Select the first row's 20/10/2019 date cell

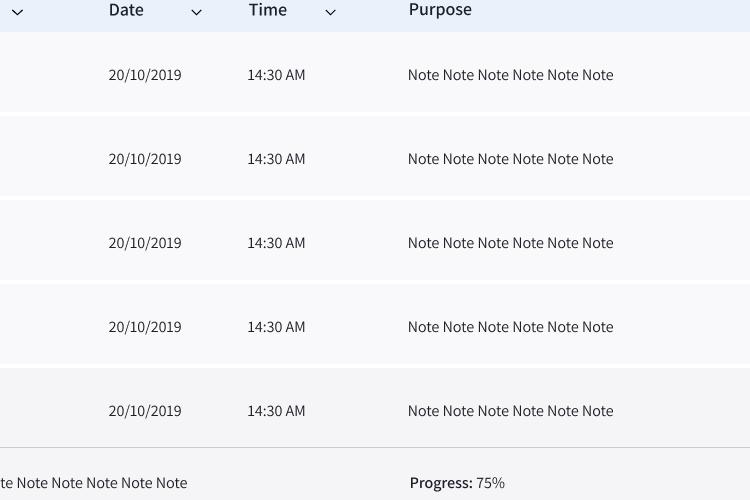pos(145,75)
